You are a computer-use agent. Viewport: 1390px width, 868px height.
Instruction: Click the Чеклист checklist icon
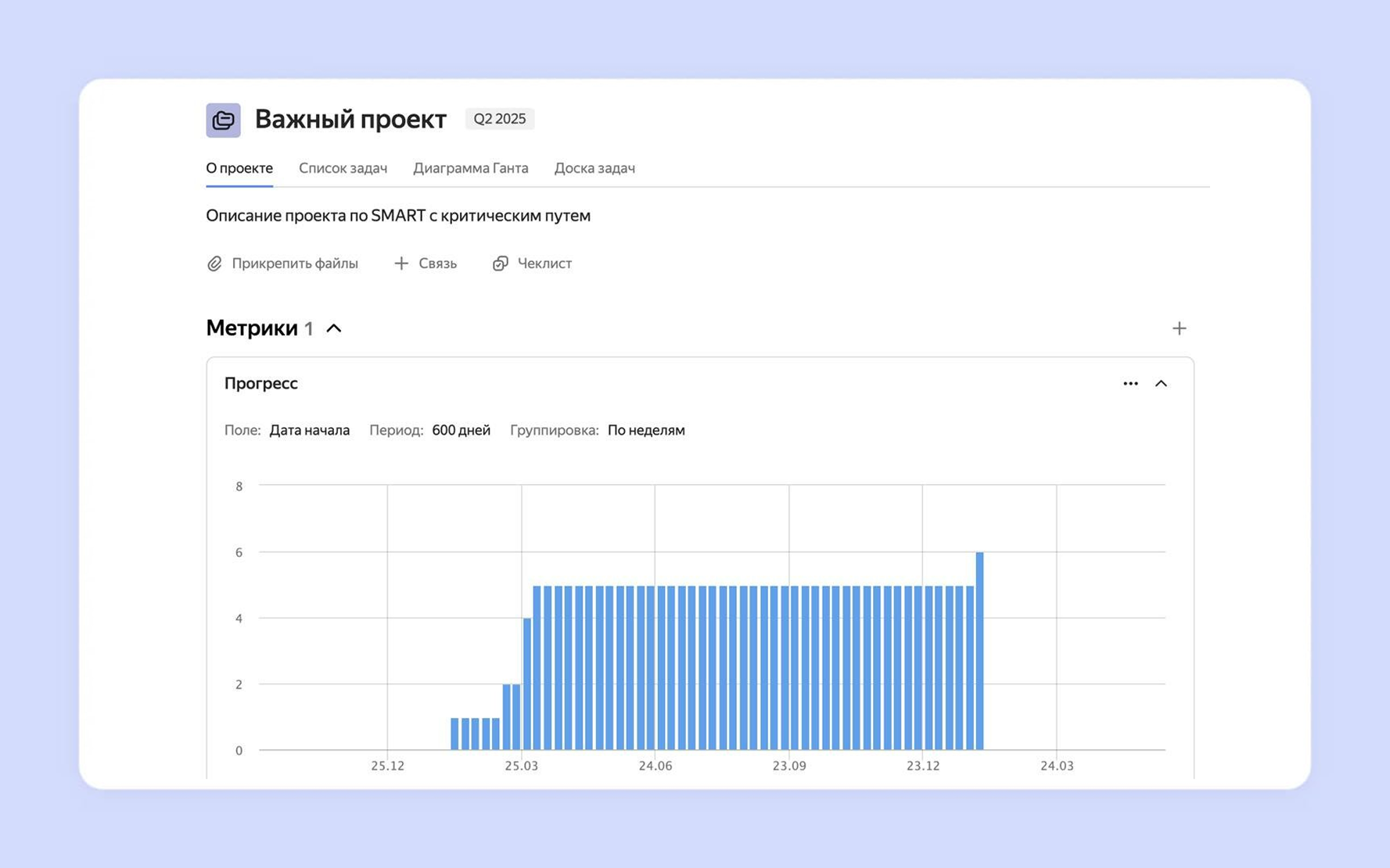tap(500, 264)
